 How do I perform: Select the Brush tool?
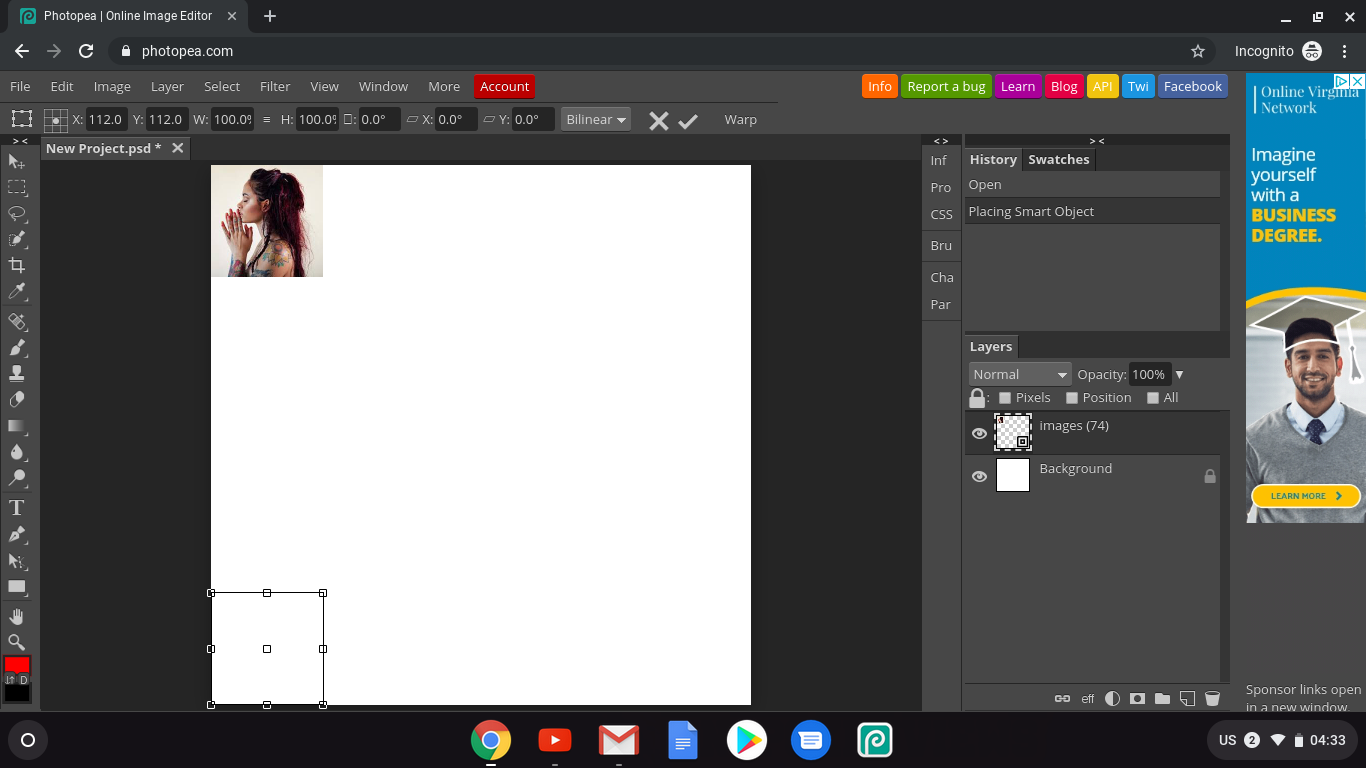(x=17, y=348)
